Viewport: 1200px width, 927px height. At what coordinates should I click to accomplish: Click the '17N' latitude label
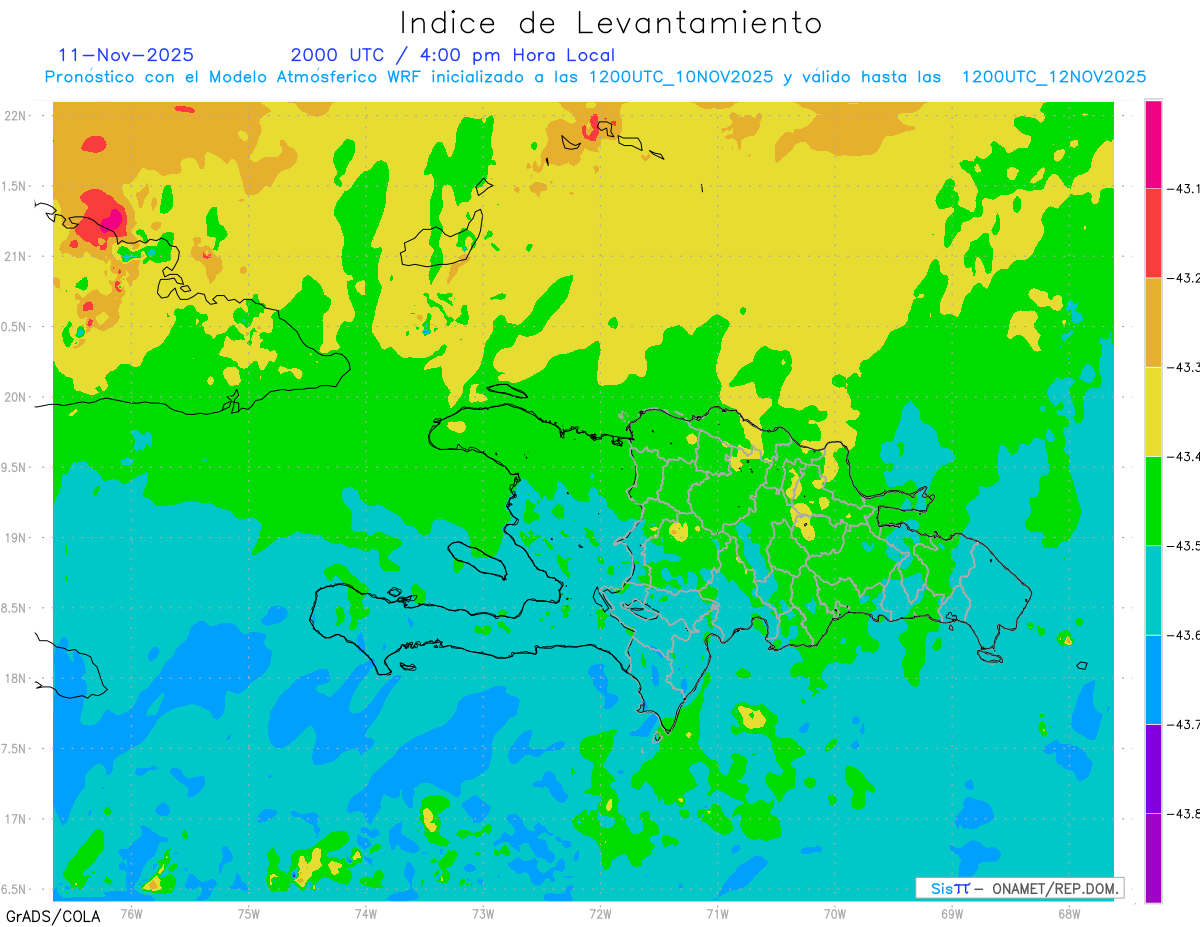click(16, 820)
